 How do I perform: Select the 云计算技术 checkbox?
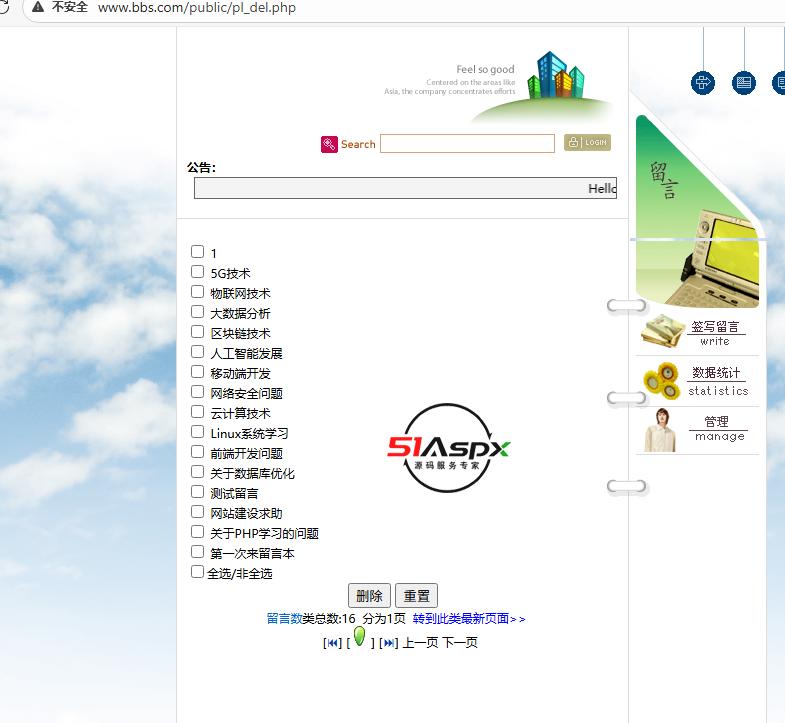197,412
